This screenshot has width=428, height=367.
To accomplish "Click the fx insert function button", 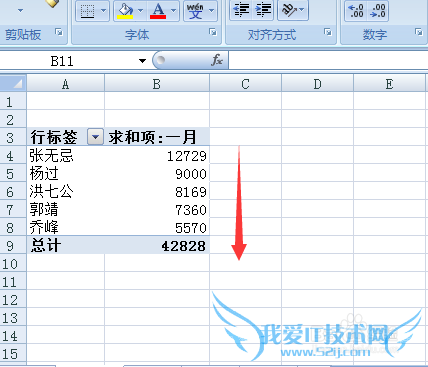I will pos(217,60).
